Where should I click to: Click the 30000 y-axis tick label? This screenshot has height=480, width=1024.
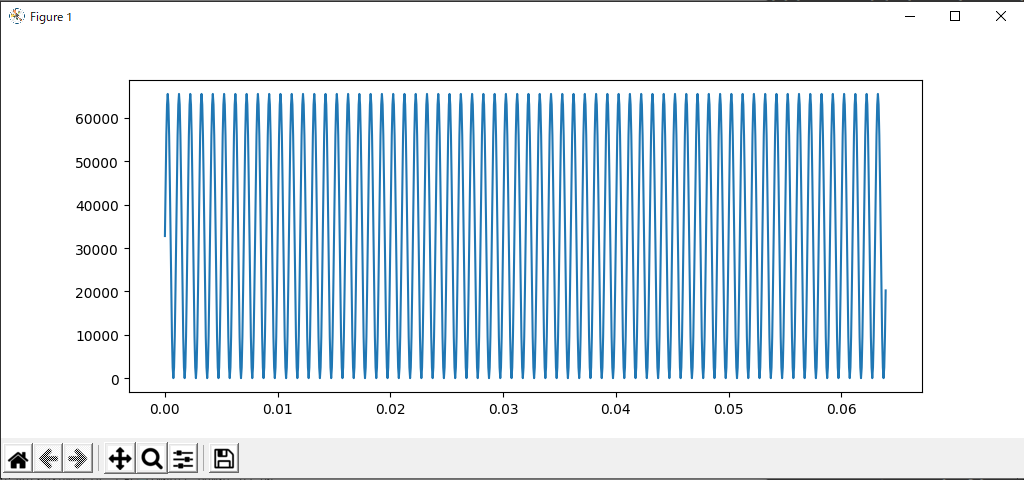click(98, 249)
